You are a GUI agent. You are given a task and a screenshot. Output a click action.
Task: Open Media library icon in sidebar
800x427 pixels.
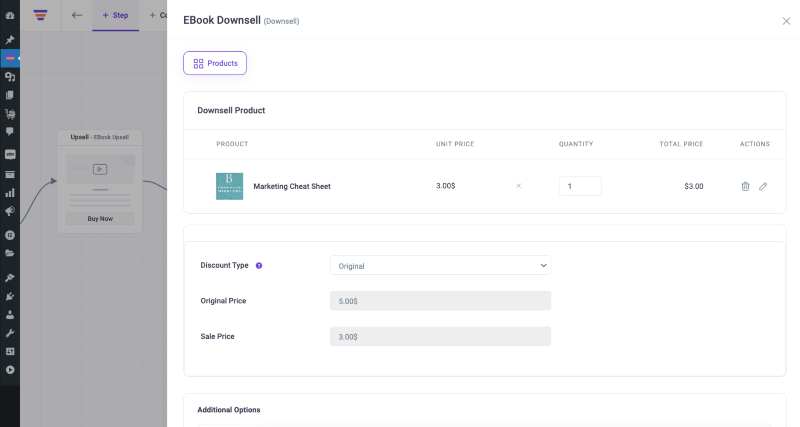(10, 77)
